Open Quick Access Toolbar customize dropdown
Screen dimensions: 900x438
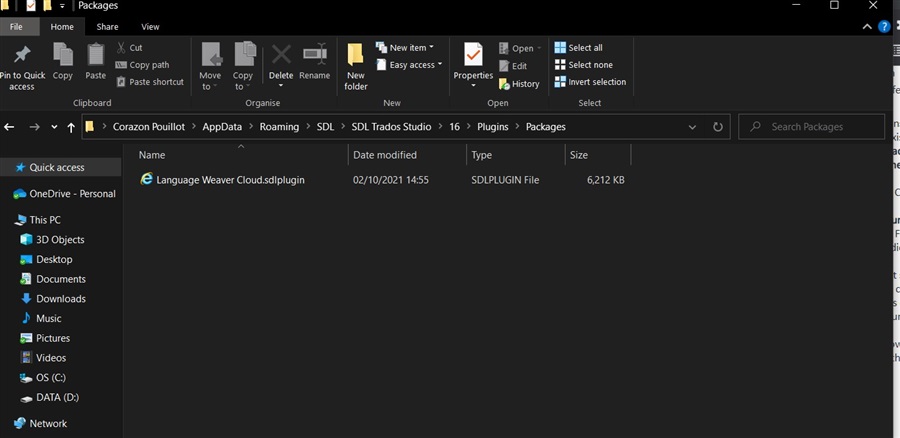point(62,6)
